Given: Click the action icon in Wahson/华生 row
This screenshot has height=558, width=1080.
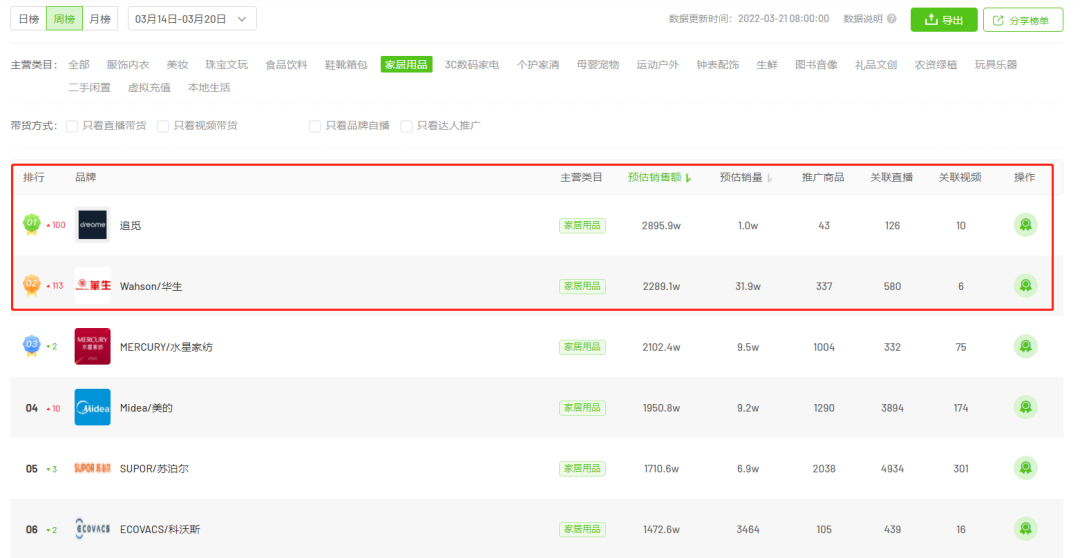Looking at the screenshot, I should click(1025, 285).
